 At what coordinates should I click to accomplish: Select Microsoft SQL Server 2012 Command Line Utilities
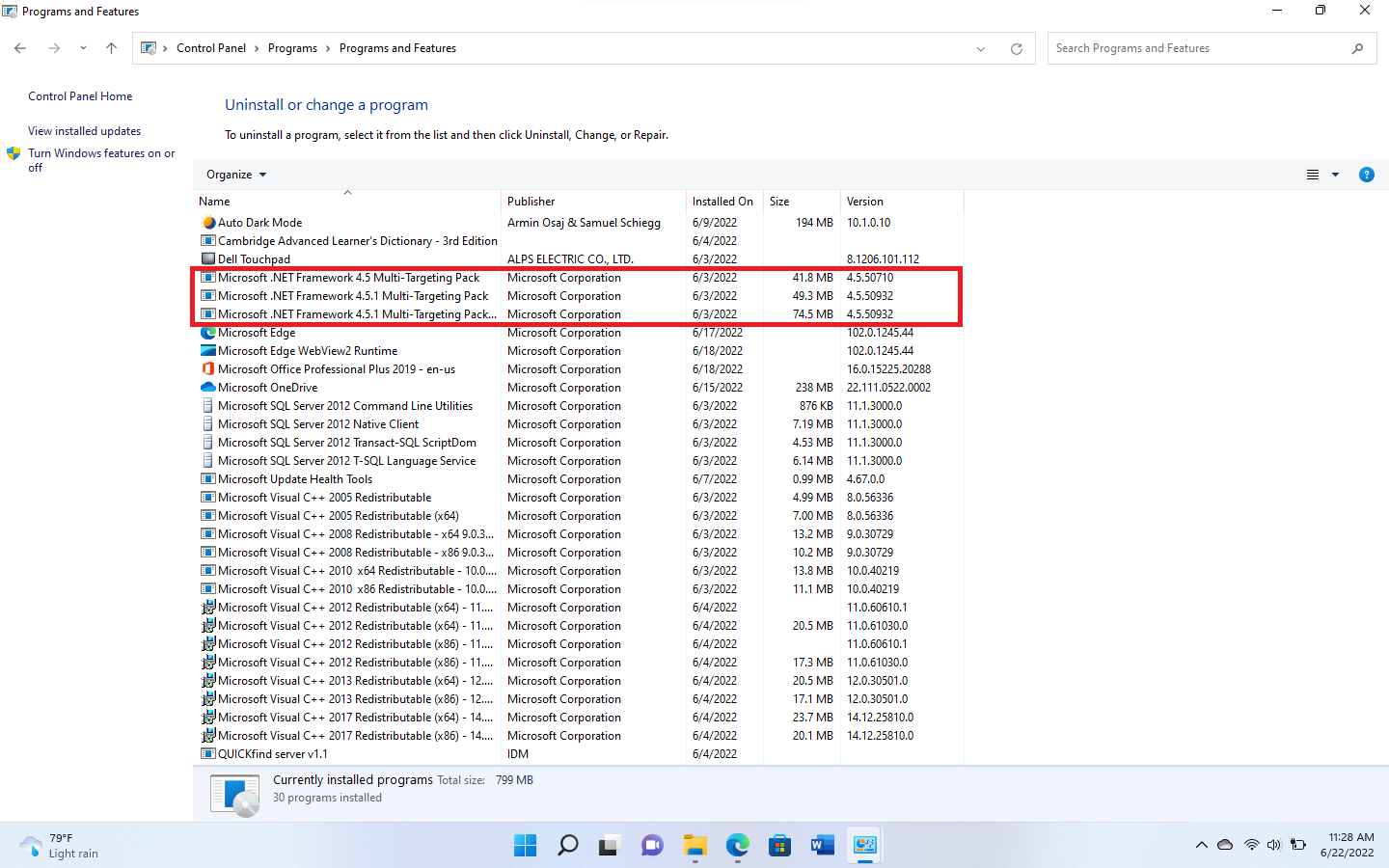point(345,406)
